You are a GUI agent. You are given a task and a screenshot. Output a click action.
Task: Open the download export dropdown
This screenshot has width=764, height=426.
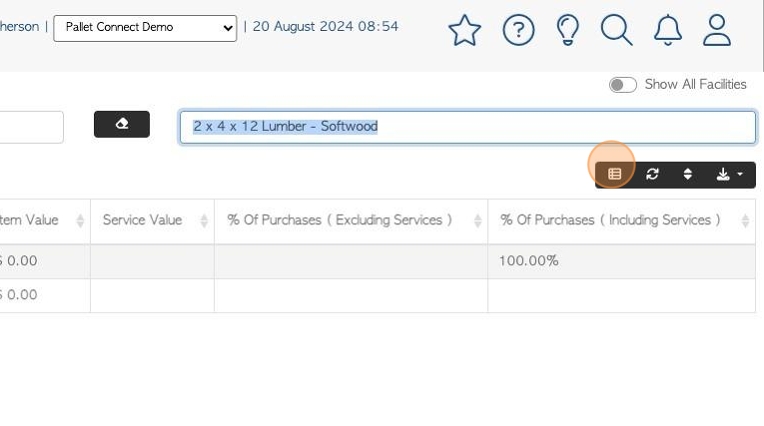729,174
